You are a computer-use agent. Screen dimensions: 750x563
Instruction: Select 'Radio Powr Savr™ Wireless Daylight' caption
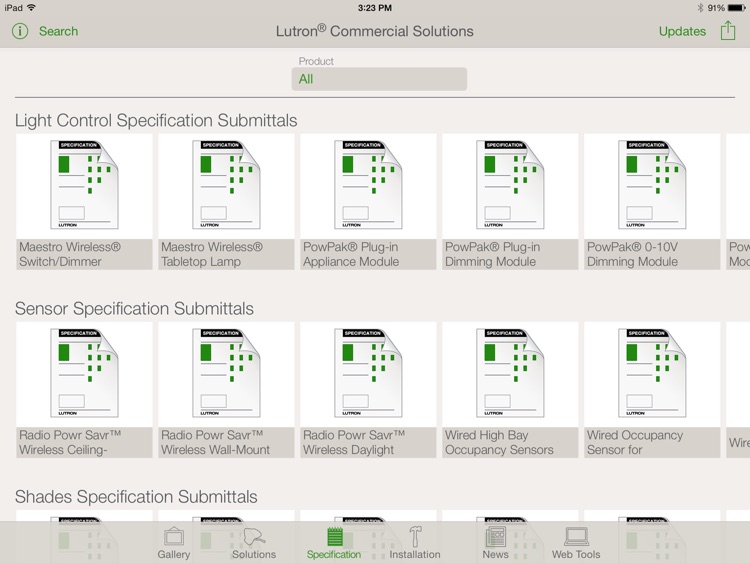[x=368, y=442]
